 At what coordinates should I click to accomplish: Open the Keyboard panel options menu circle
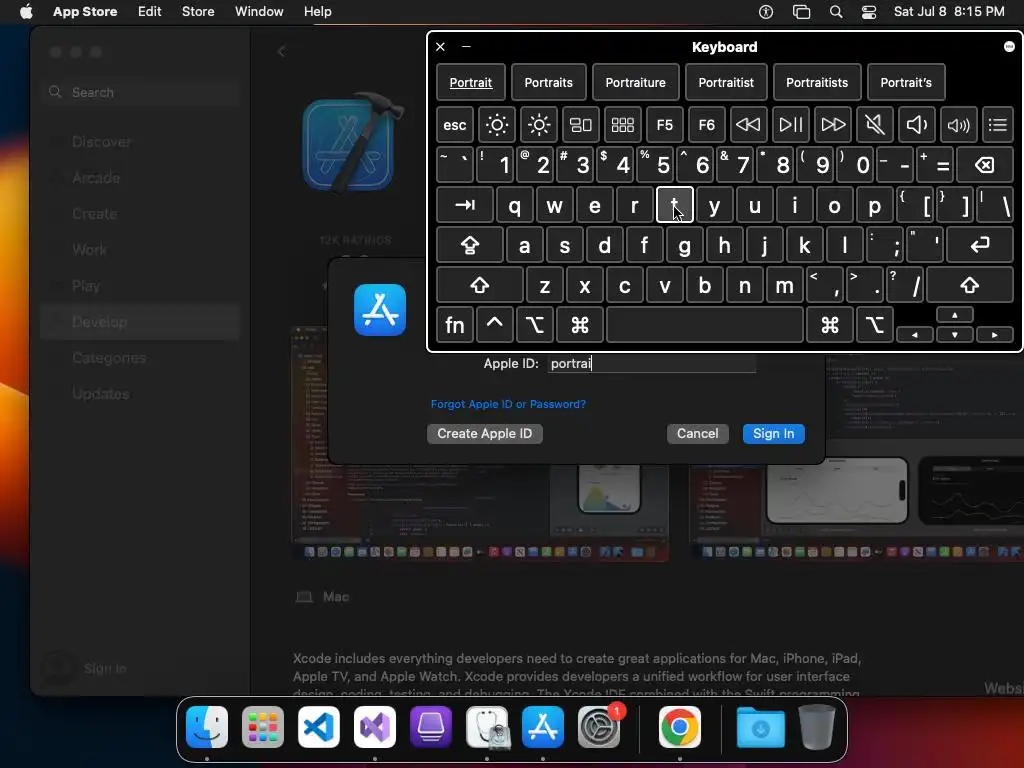click(x=1009, y=46)
